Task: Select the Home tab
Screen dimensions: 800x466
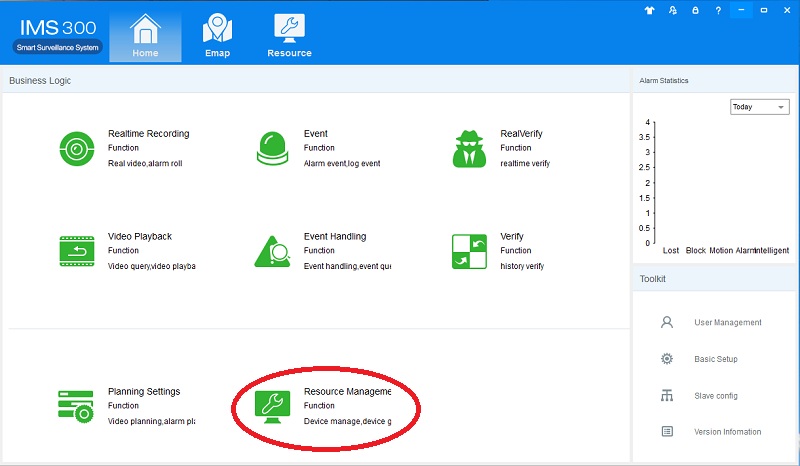Action: pos(145,36)
